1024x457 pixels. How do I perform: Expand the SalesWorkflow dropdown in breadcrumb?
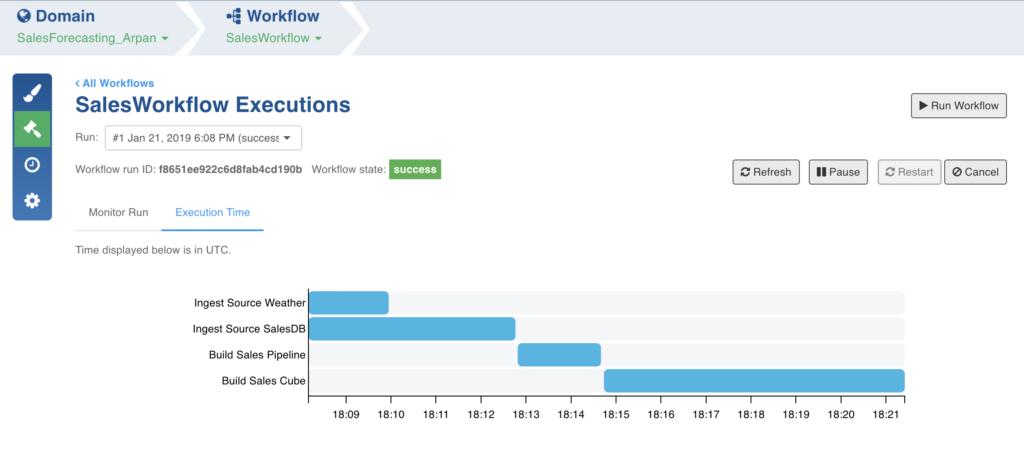274,38
